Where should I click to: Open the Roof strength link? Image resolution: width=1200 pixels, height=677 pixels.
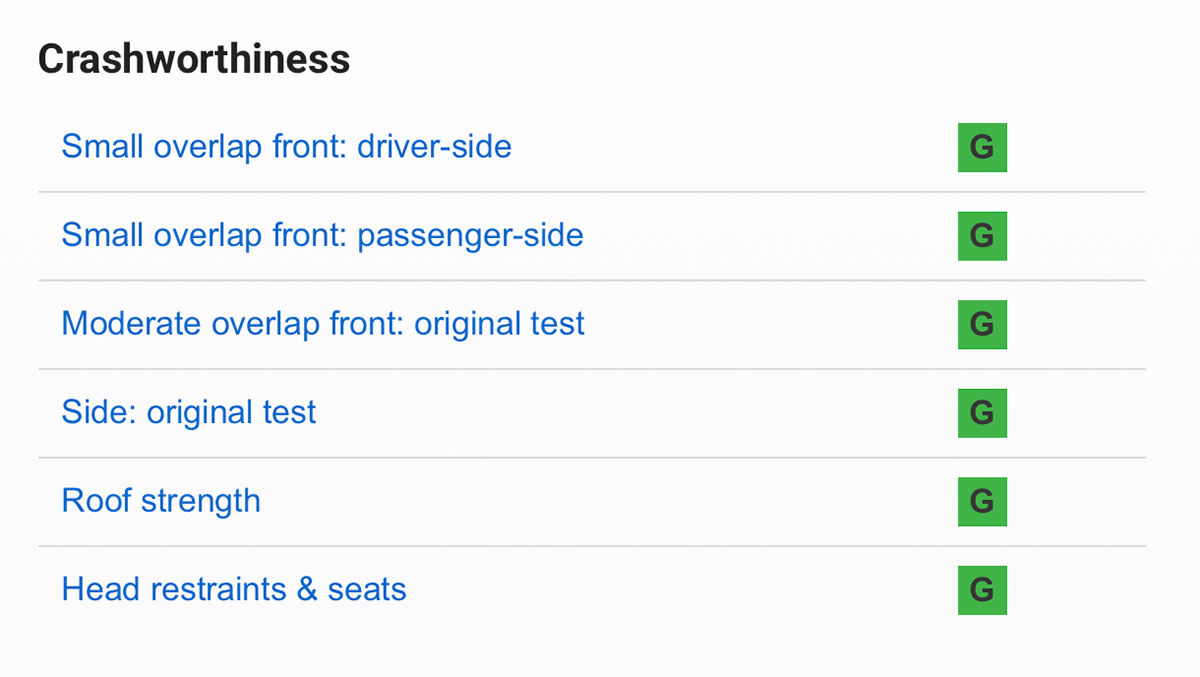161,501
